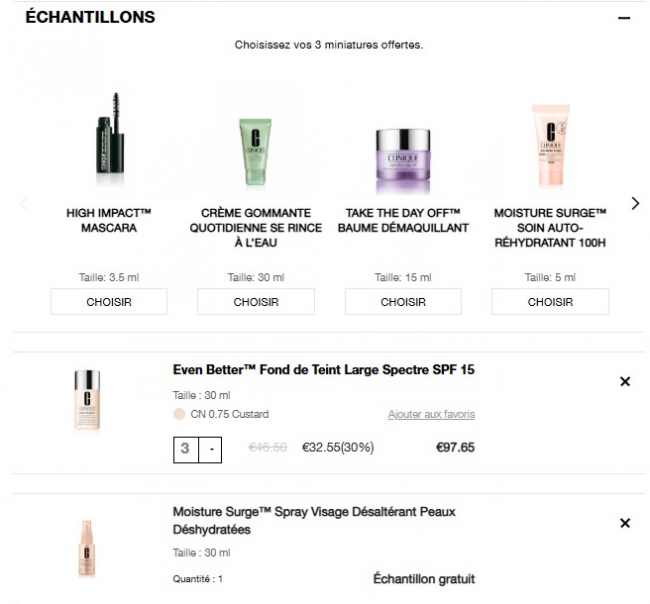Viewport: 650px width, 604px height.
Task: Click the Moisture Surge spray bottle thumbnail
Action: [87, 549]
